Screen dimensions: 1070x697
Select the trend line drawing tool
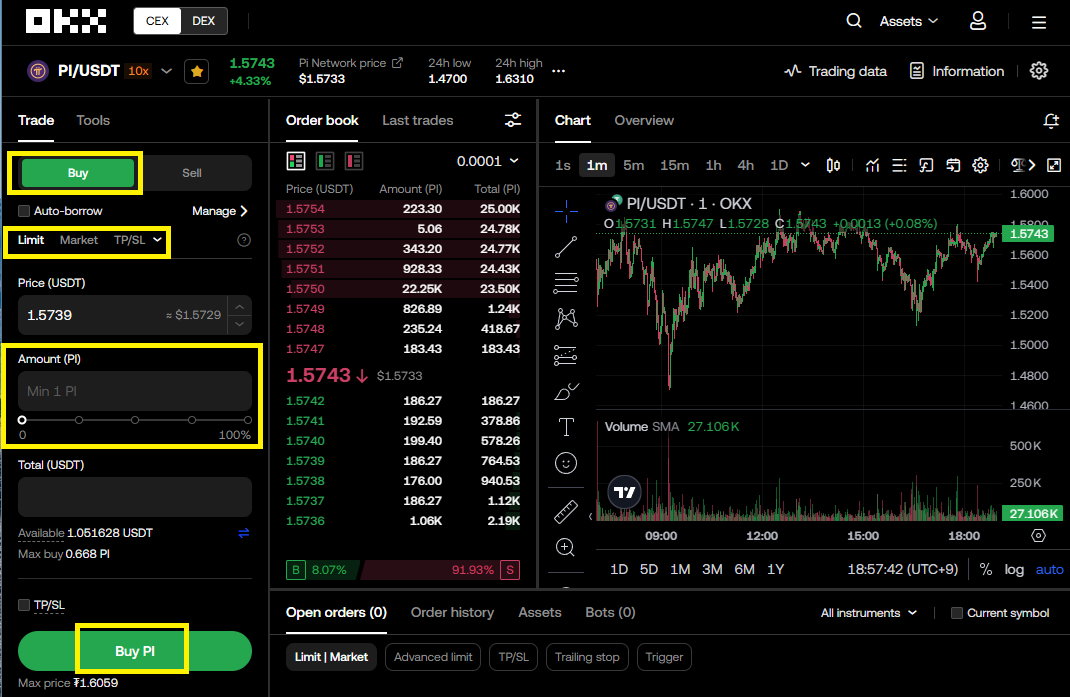566,247
